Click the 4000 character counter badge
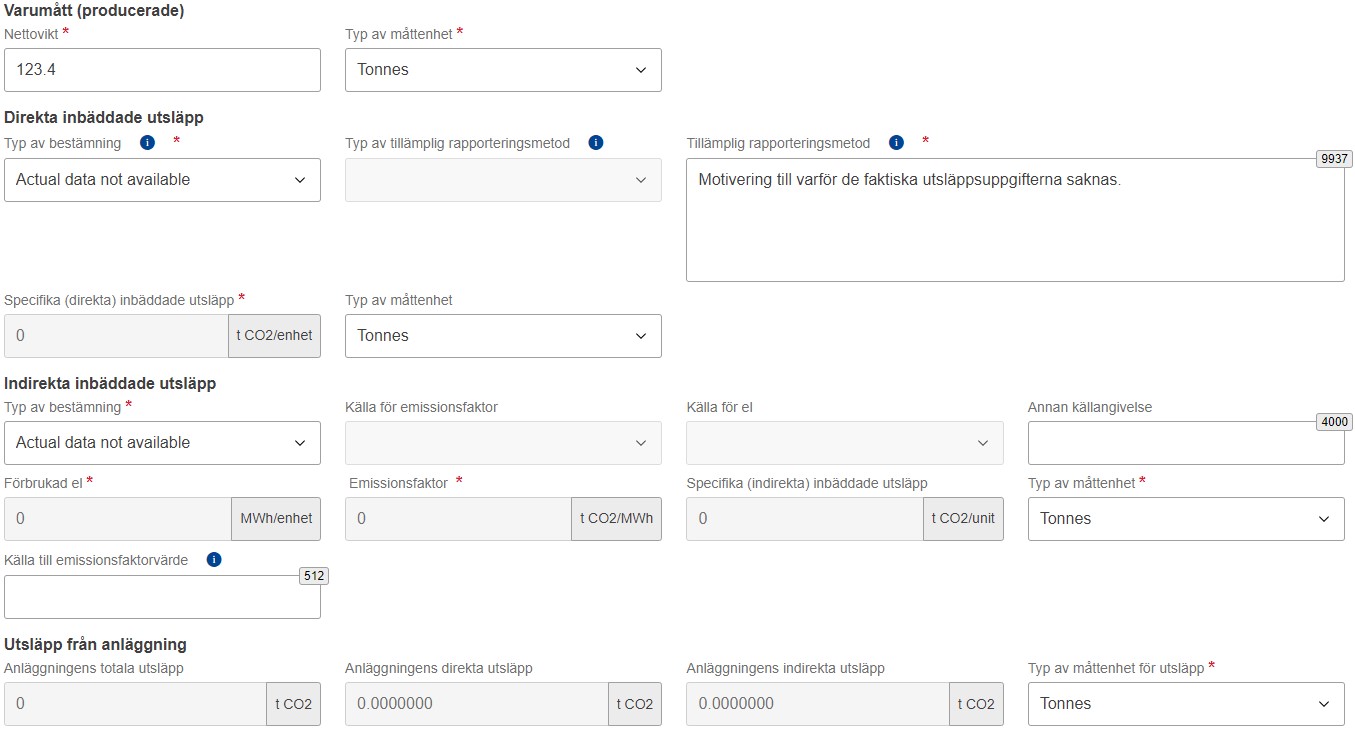The height and width of the screenshot is (737, 1355). coord(1334,422)
